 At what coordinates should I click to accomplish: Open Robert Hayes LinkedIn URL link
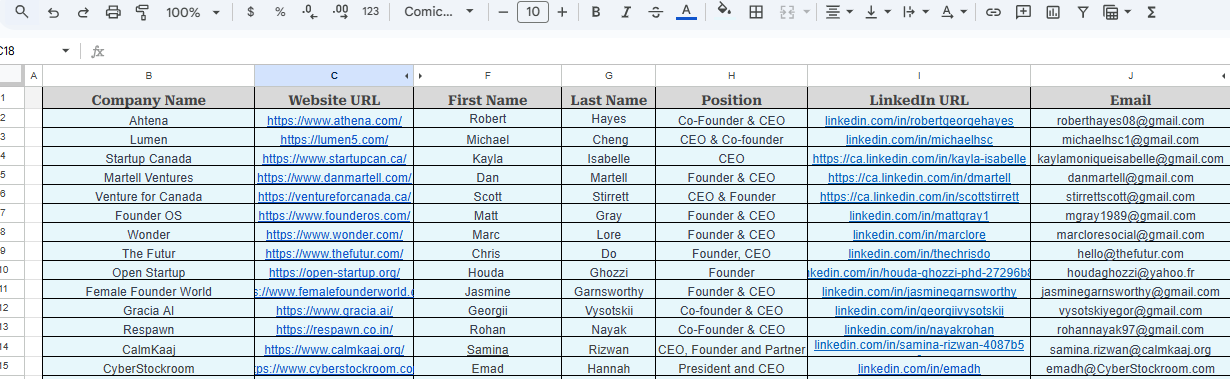point(919,120)
